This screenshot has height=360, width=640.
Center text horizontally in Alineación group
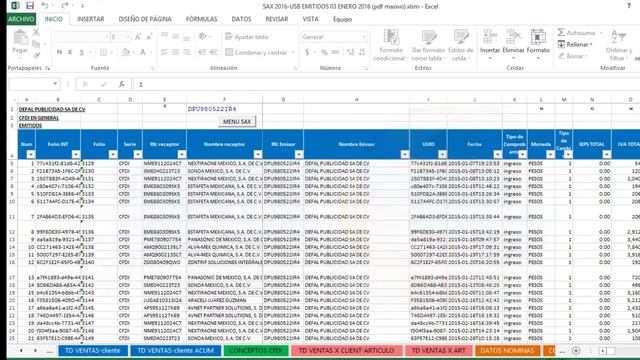coord(176,52)
